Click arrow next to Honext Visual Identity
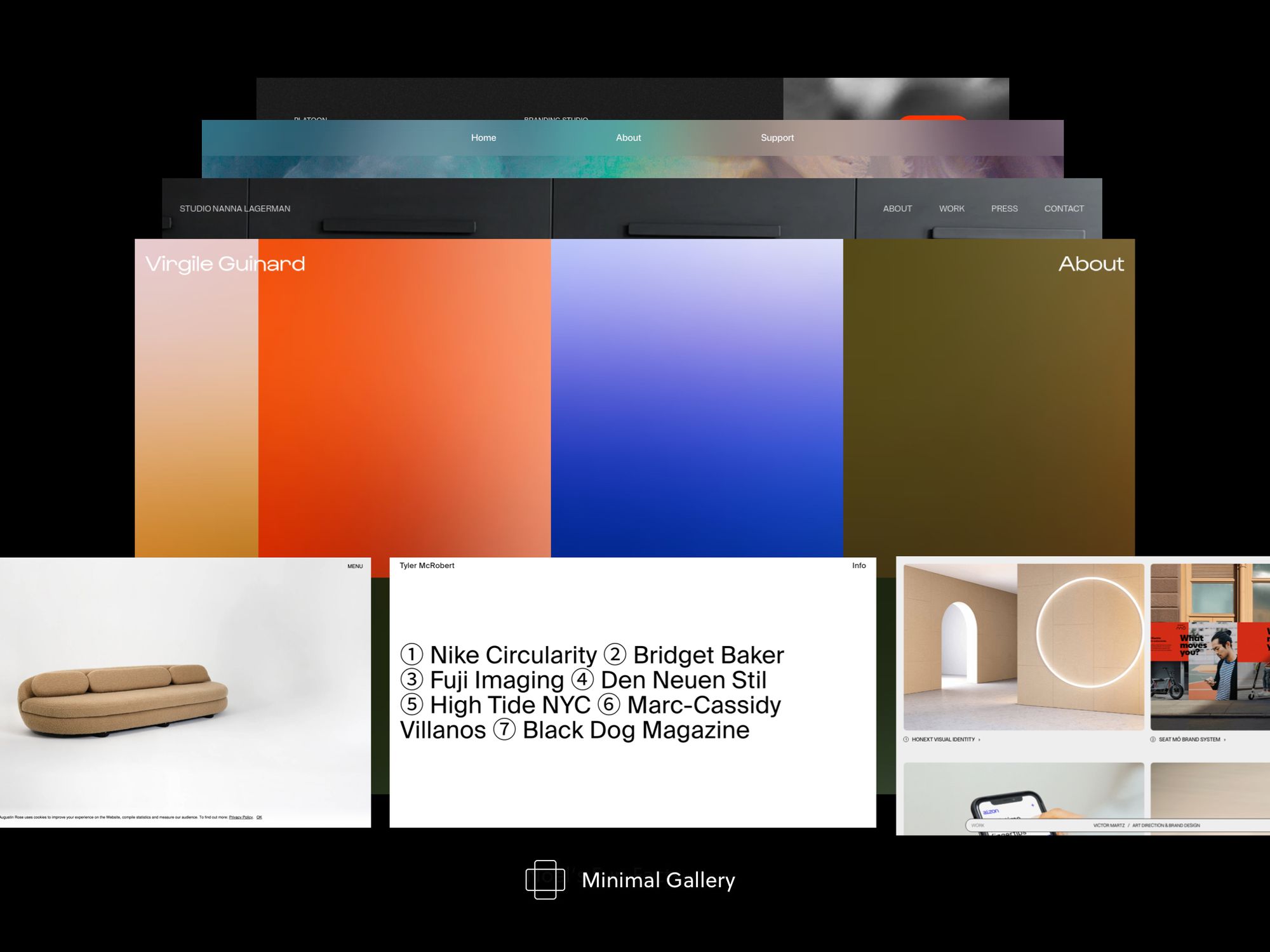This screenshot has height=952, width=1270. [979, 739]
